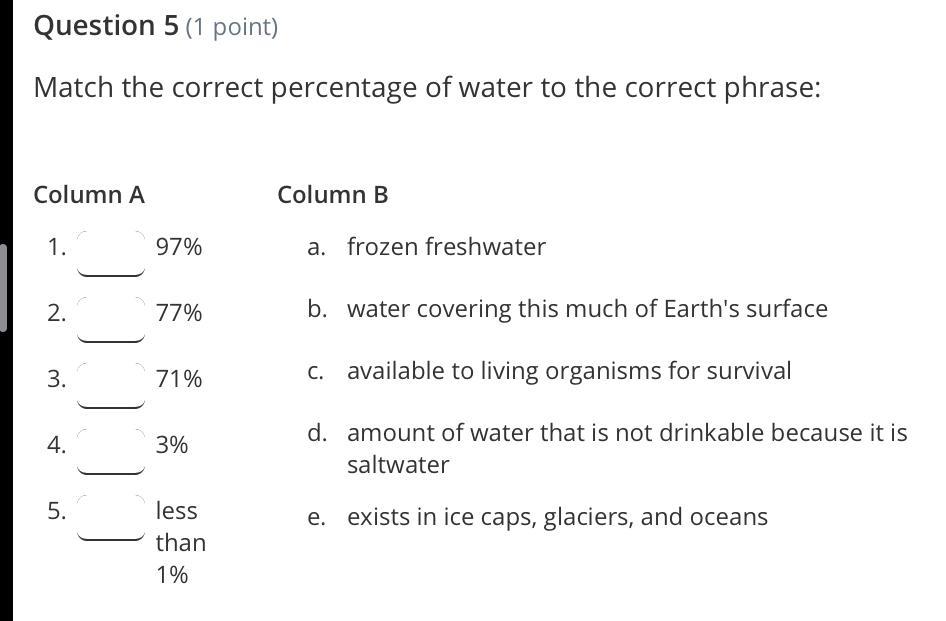Click option a, frozen freshwater
Image resolution: width=946 pixels, height=621 pixels.
click(x=446, y=247)
